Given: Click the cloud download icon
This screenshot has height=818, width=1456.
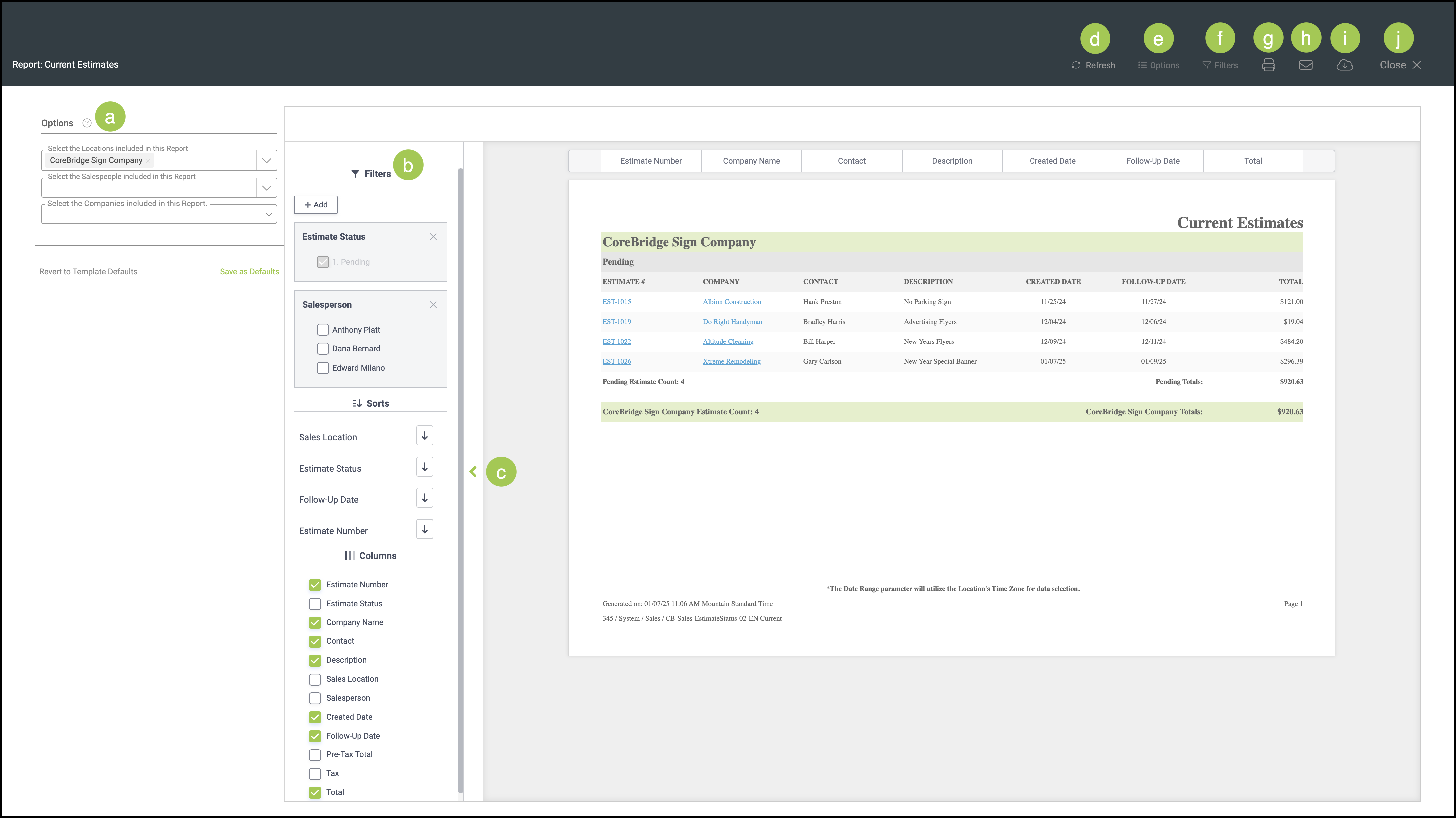Looking at the screenshot, I should point(1344,65).
